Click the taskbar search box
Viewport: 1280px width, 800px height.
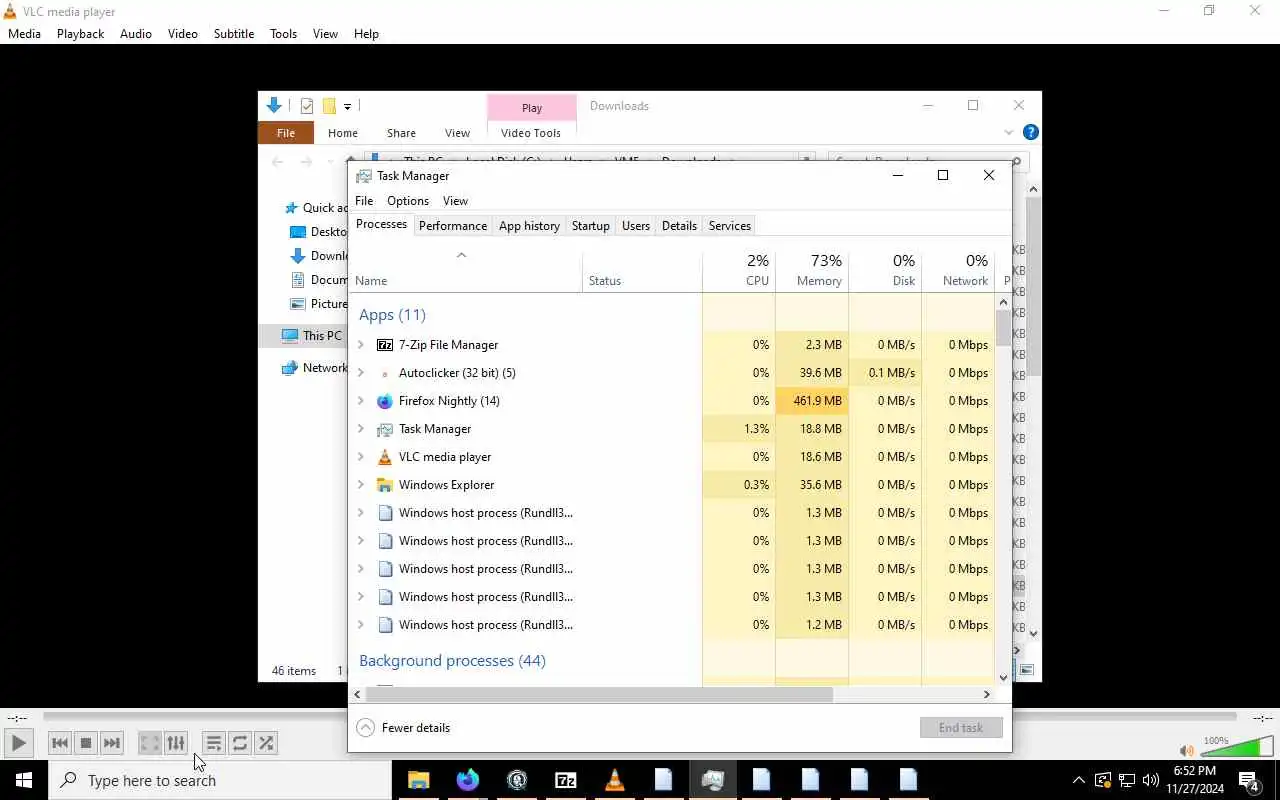220,780
